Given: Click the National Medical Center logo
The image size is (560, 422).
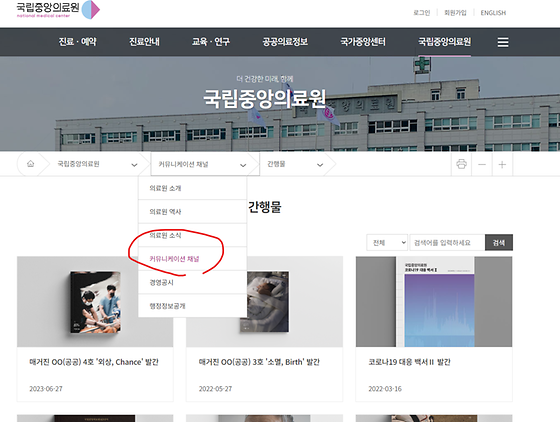Looking at the screenshot, I should coord(58,10).
